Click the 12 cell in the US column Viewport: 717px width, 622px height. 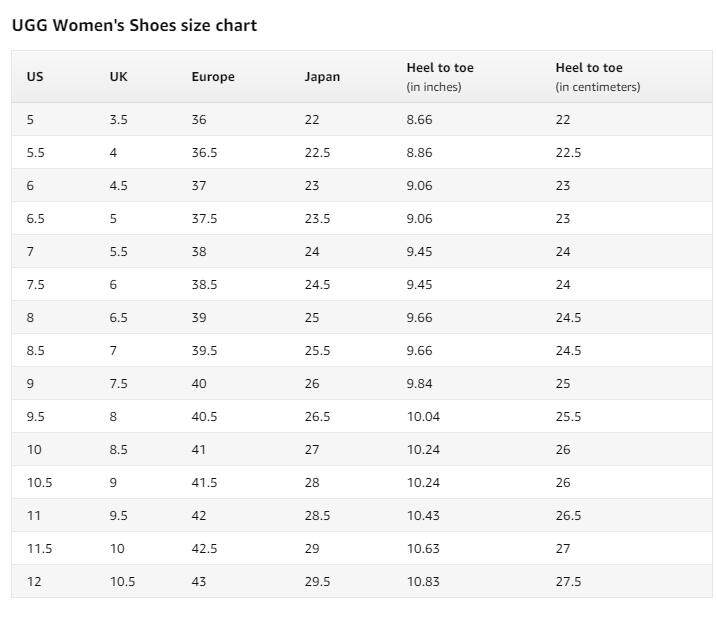pyautogui.click(x=34, y=582)
